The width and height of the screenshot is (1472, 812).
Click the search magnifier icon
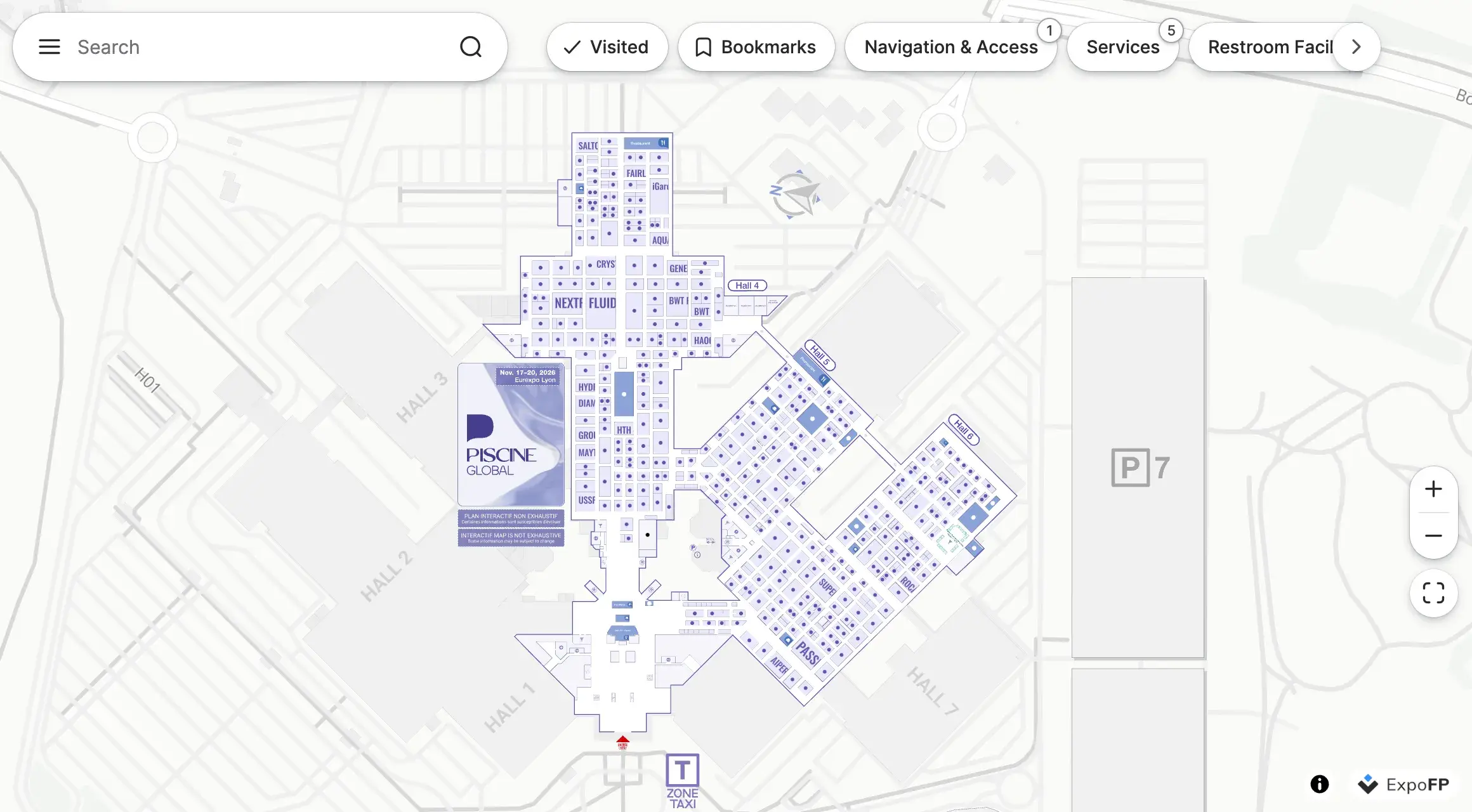(x=471, y=47)
